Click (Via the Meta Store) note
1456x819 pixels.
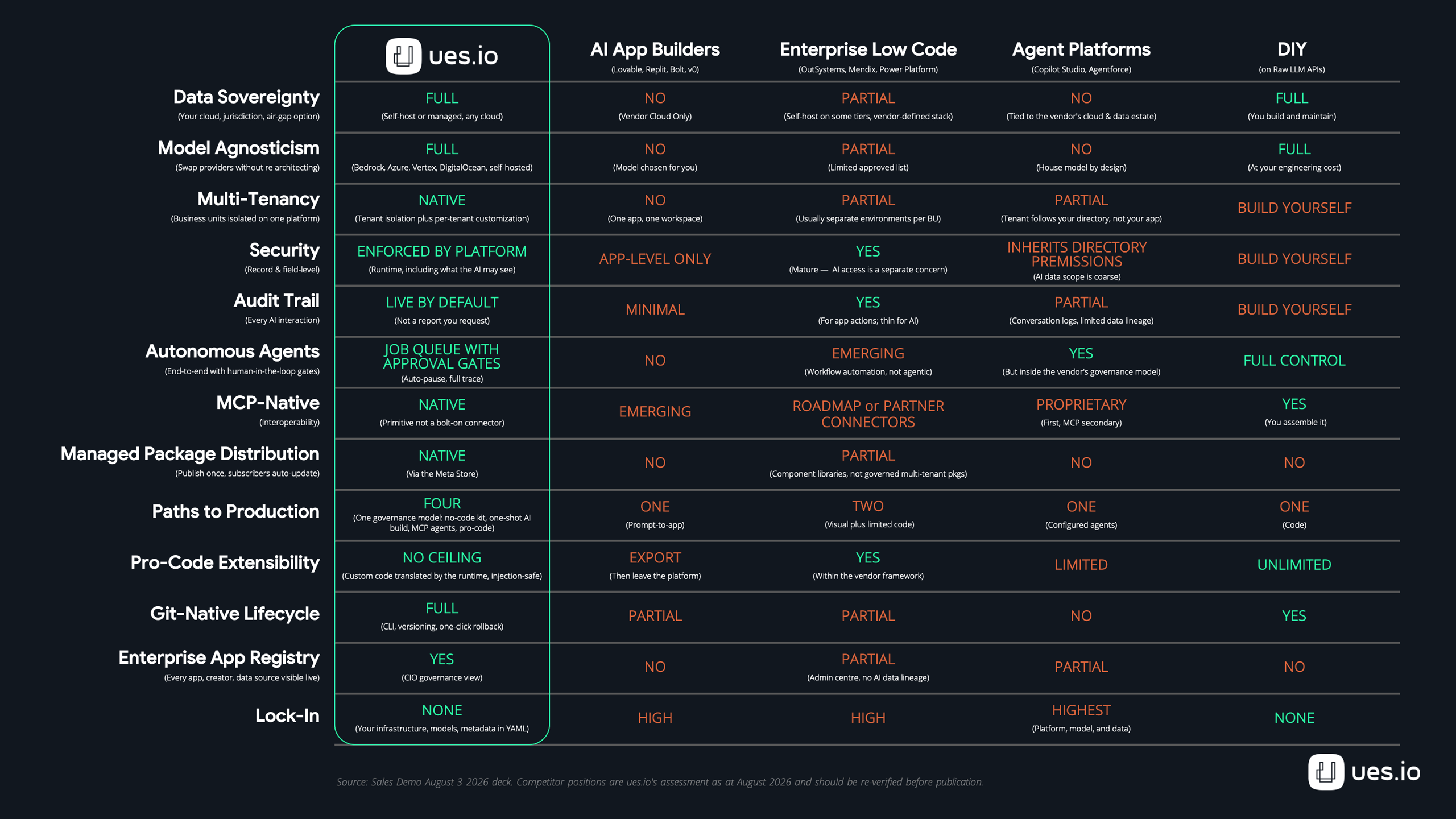click(x=442, y=474)
